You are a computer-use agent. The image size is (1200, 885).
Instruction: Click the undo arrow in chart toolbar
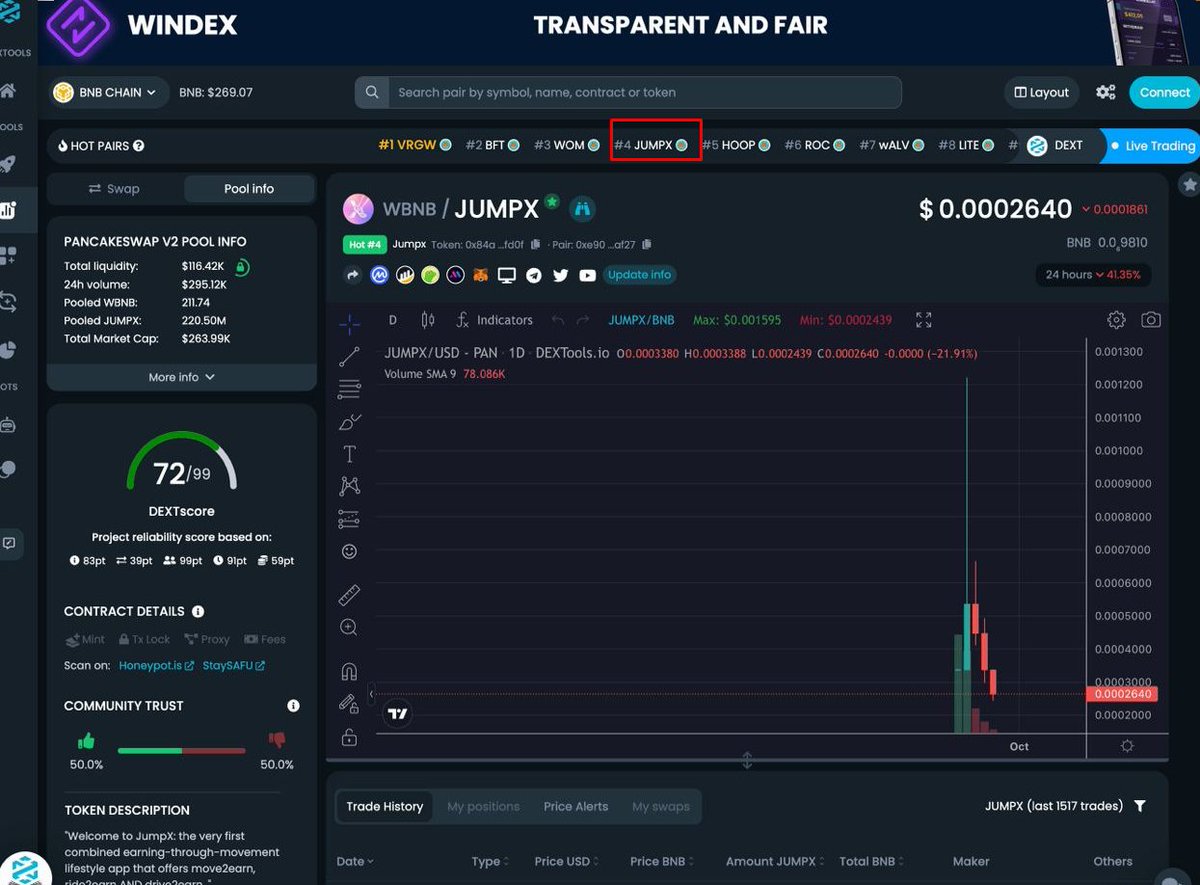(557, 320)
